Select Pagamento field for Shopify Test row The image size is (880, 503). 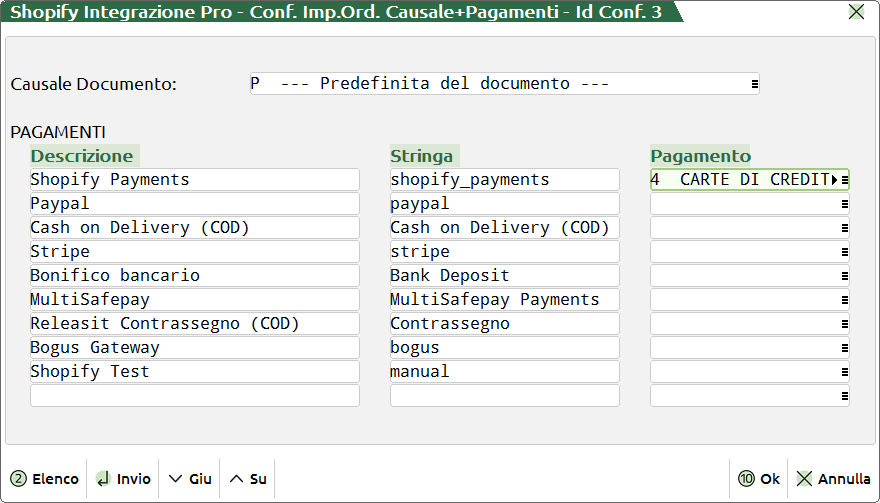click(743, 372)
